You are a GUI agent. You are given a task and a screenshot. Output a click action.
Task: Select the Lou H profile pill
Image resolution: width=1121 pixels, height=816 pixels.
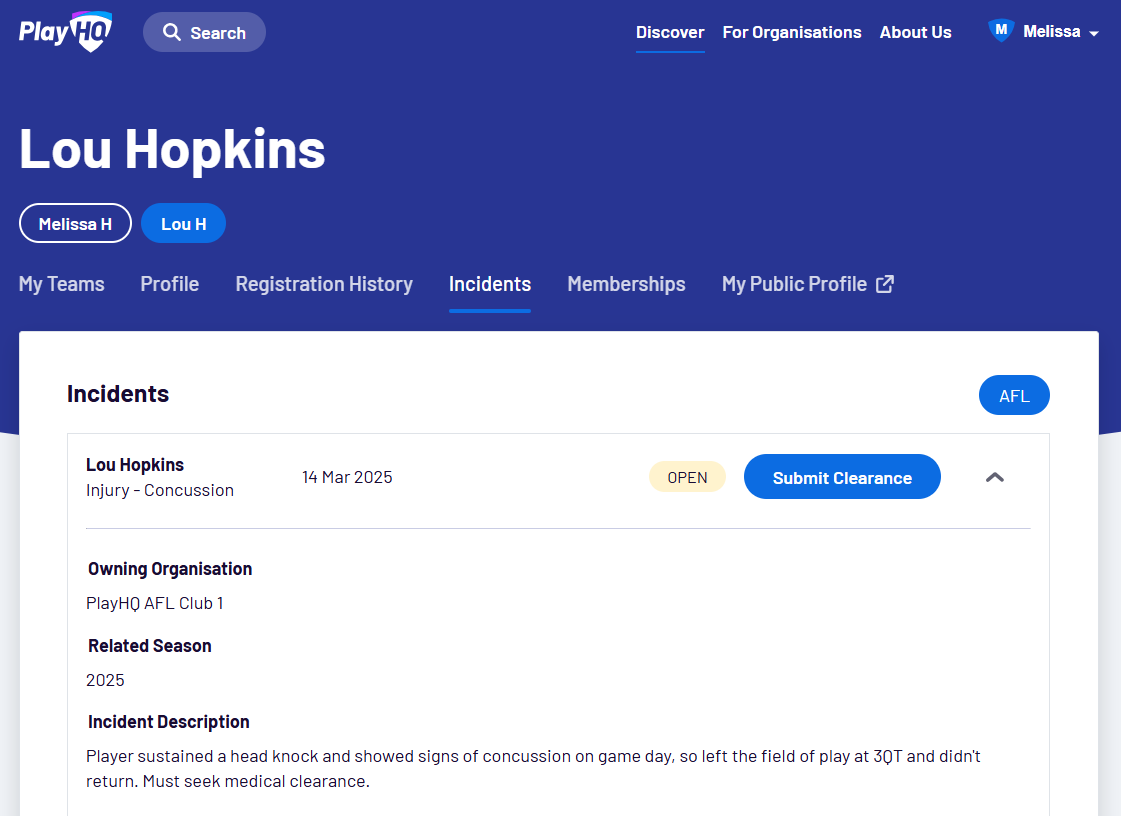[183, 224]
